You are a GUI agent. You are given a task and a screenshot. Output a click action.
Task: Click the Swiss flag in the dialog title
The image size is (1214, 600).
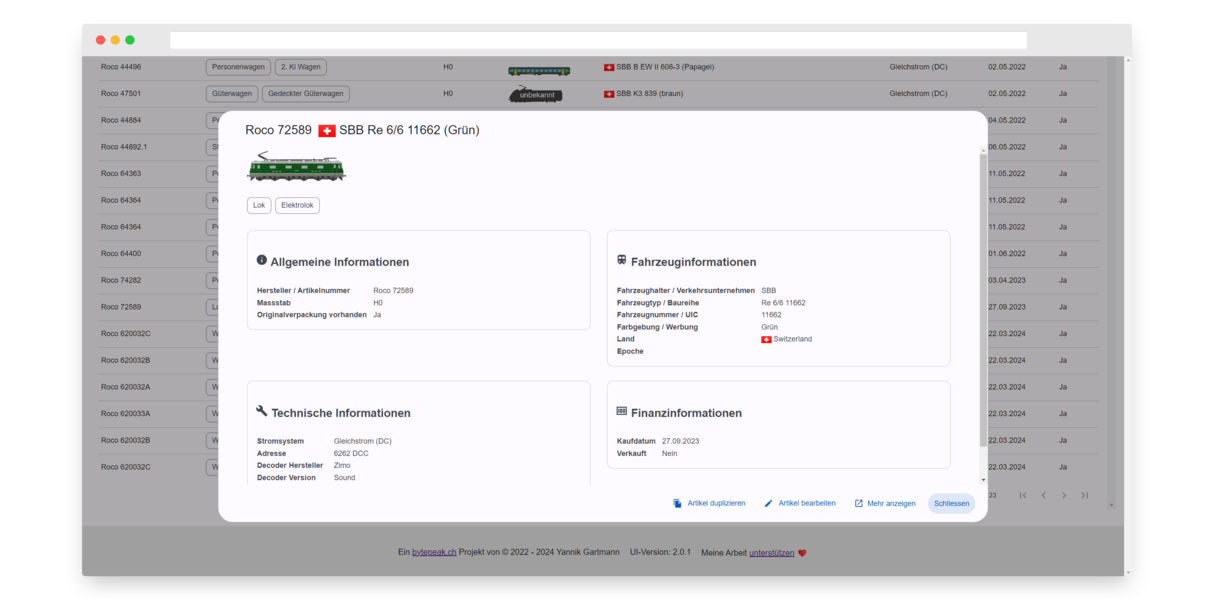pos(326,131)
